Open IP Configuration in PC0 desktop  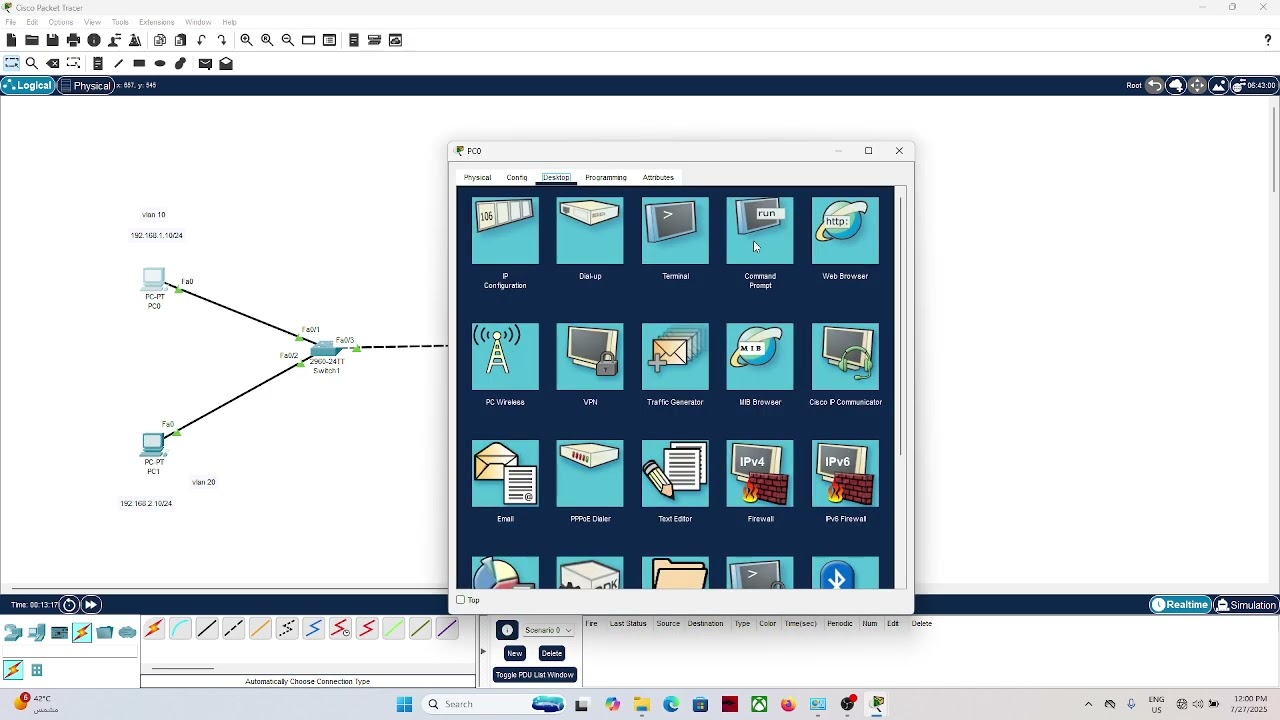coord(505,231)
